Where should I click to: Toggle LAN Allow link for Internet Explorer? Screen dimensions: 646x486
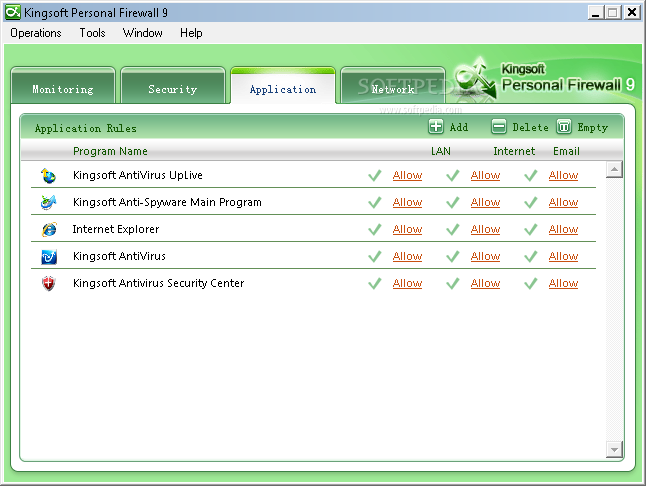pyautogui.click(x=407, y=229)
